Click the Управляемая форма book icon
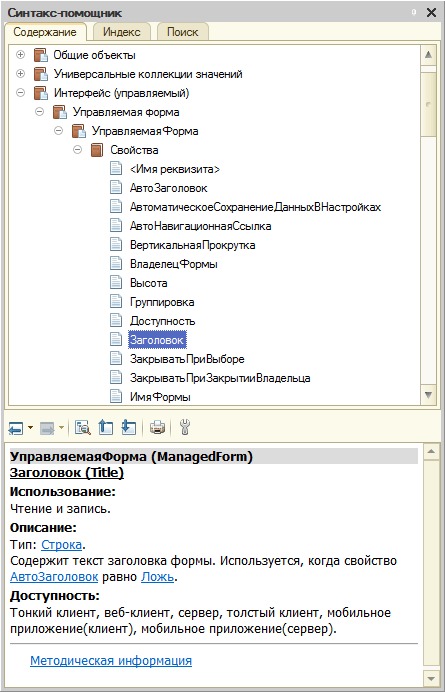 click(x=59, y=112)
